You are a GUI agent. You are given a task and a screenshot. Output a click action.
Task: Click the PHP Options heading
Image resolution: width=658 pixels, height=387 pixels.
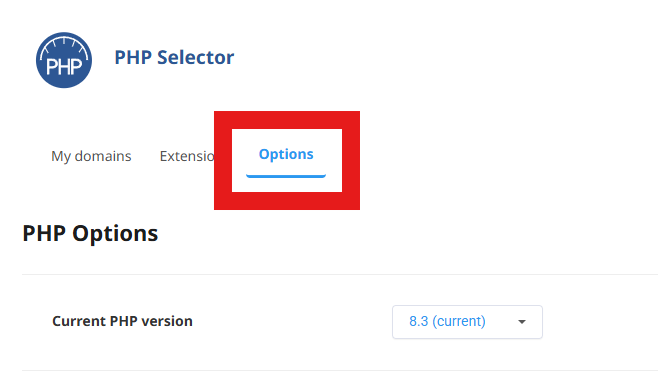[x=90, y=233]
